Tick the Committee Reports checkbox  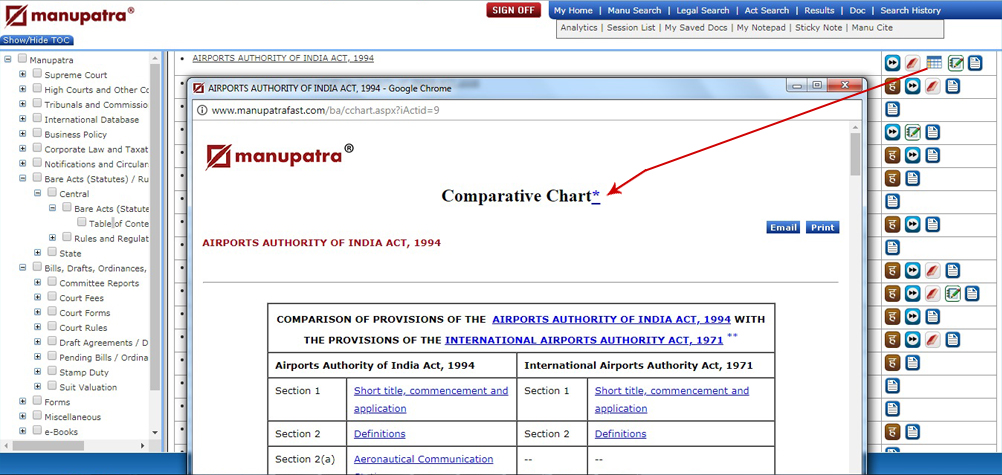pos(52,282)
